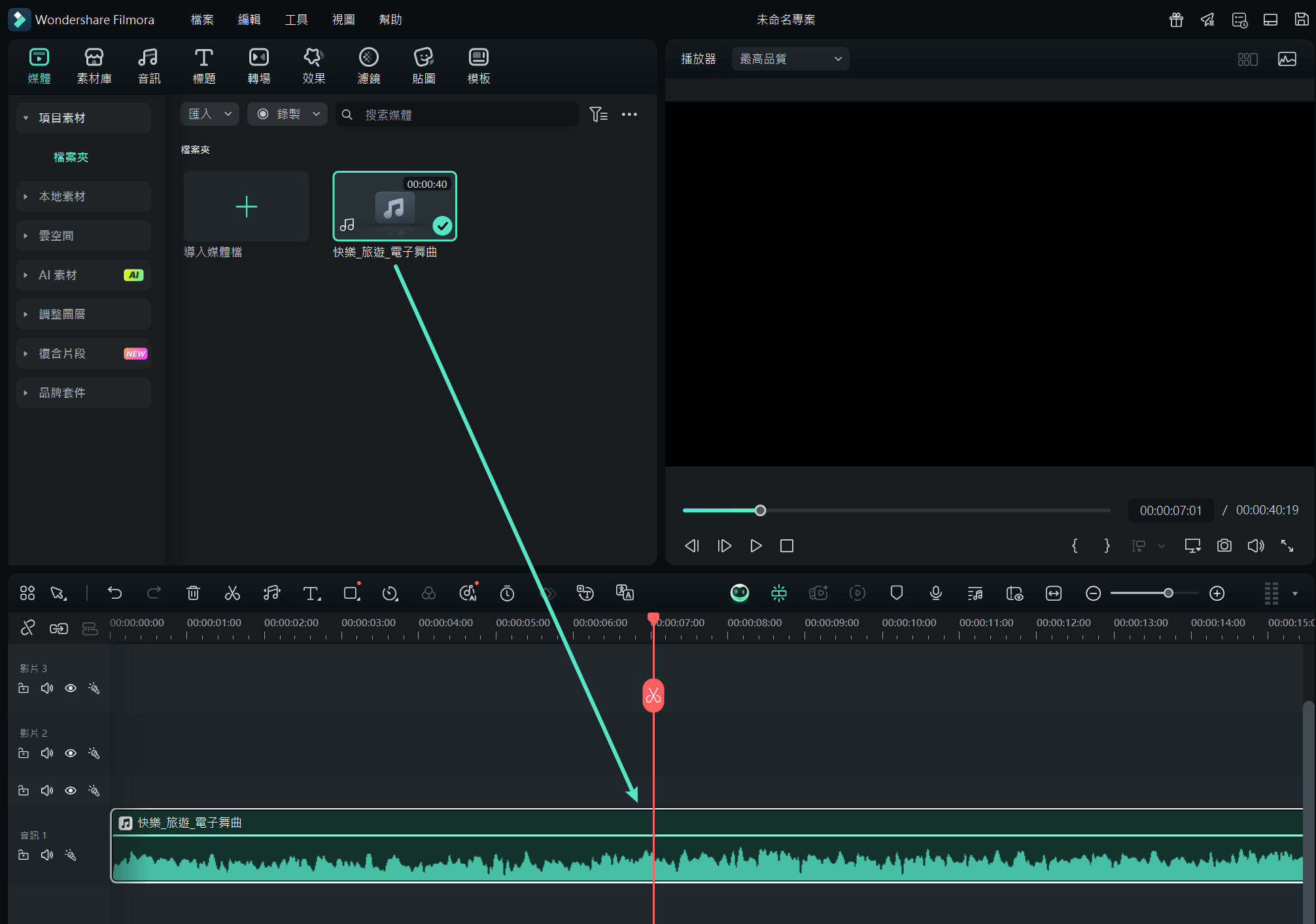Click the player progress slider handle
Image resolution: width=1316 pixels, height=924 pixels.
[x=760, y=510]
